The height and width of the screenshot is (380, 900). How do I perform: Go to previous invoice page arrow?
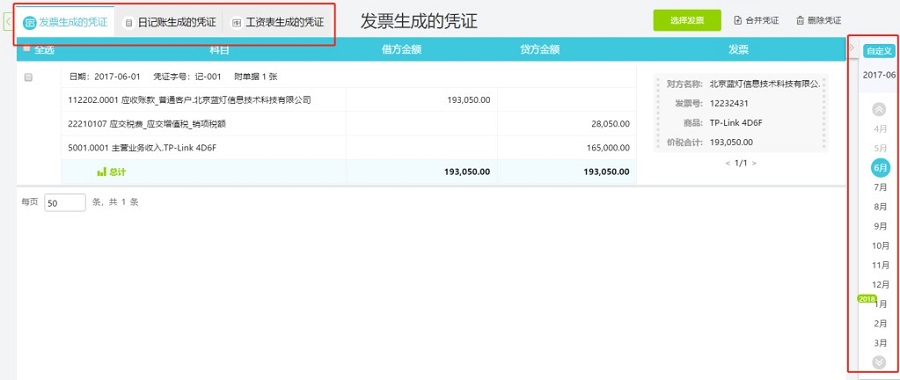click(728, 164)
